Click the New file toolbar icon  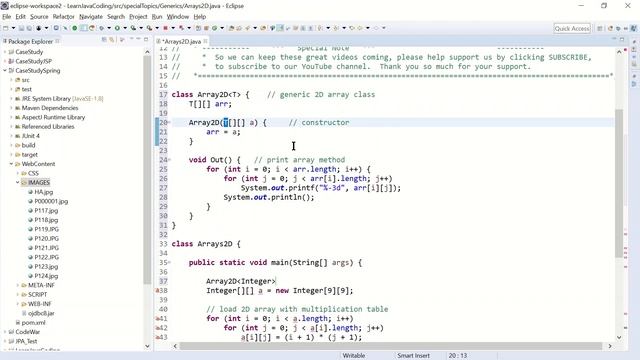(6, 28)
